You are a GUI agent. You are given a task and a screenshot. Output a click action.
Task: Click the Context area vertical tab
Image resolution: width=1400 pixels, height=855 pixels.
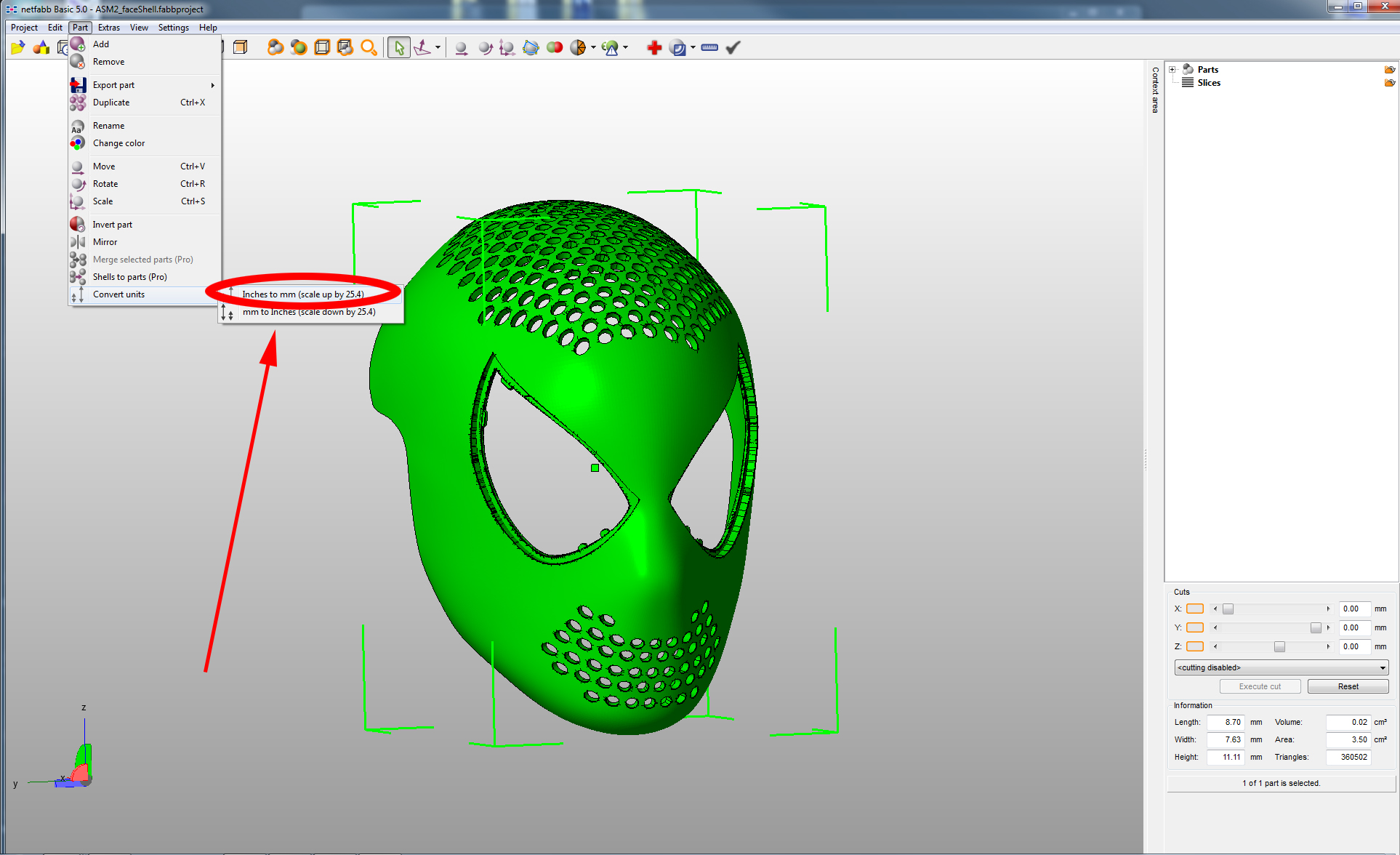point(1155,90)
